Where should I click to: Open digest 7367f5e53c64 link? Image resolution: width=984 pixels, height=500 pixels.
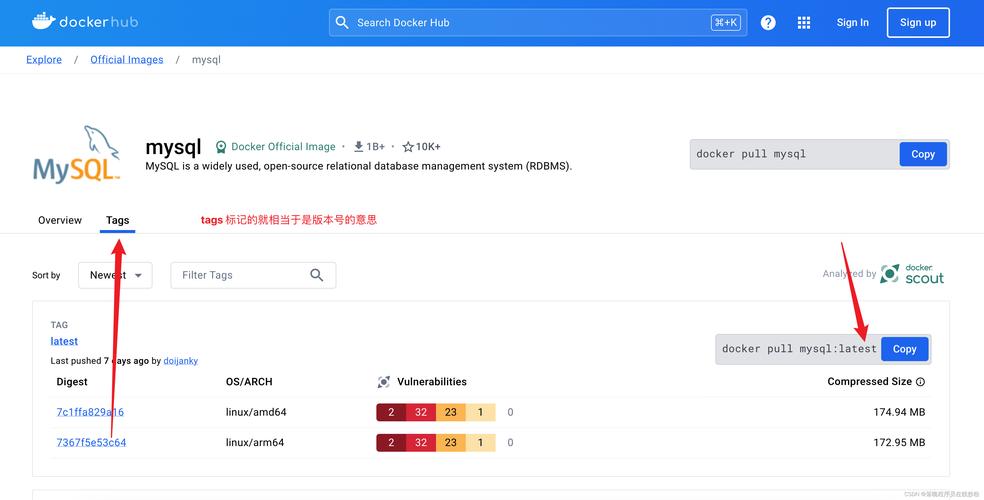click(x=92, y=442)
